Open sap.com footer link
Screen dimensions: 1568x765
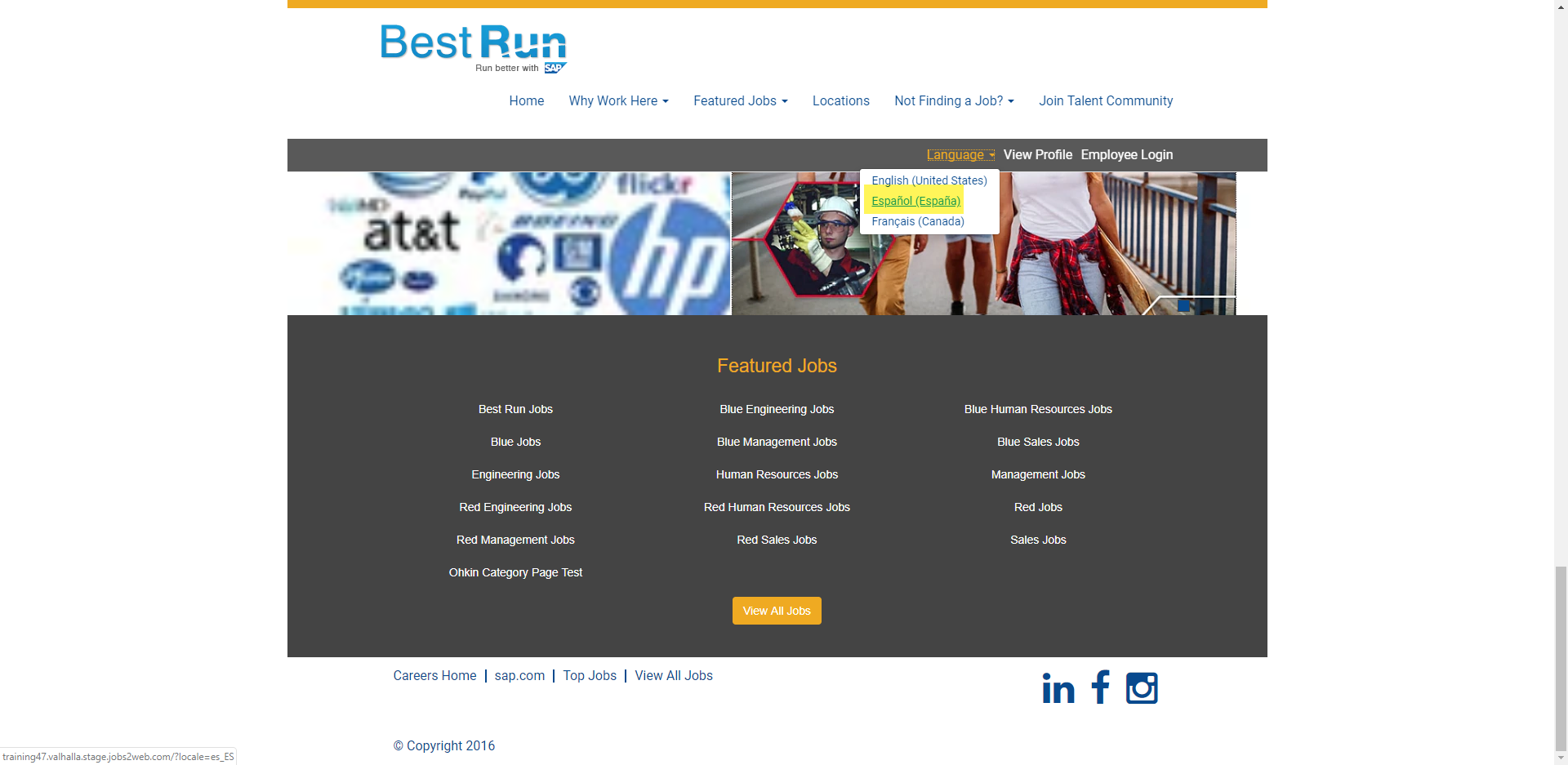point(519,676)
